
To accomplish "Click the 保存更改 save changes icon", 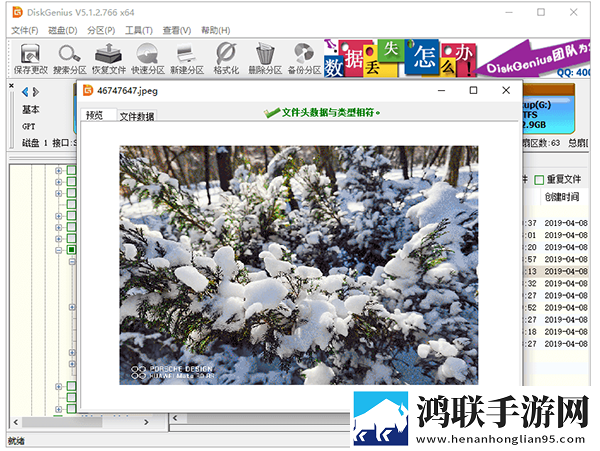I will (x=30, y=59).
